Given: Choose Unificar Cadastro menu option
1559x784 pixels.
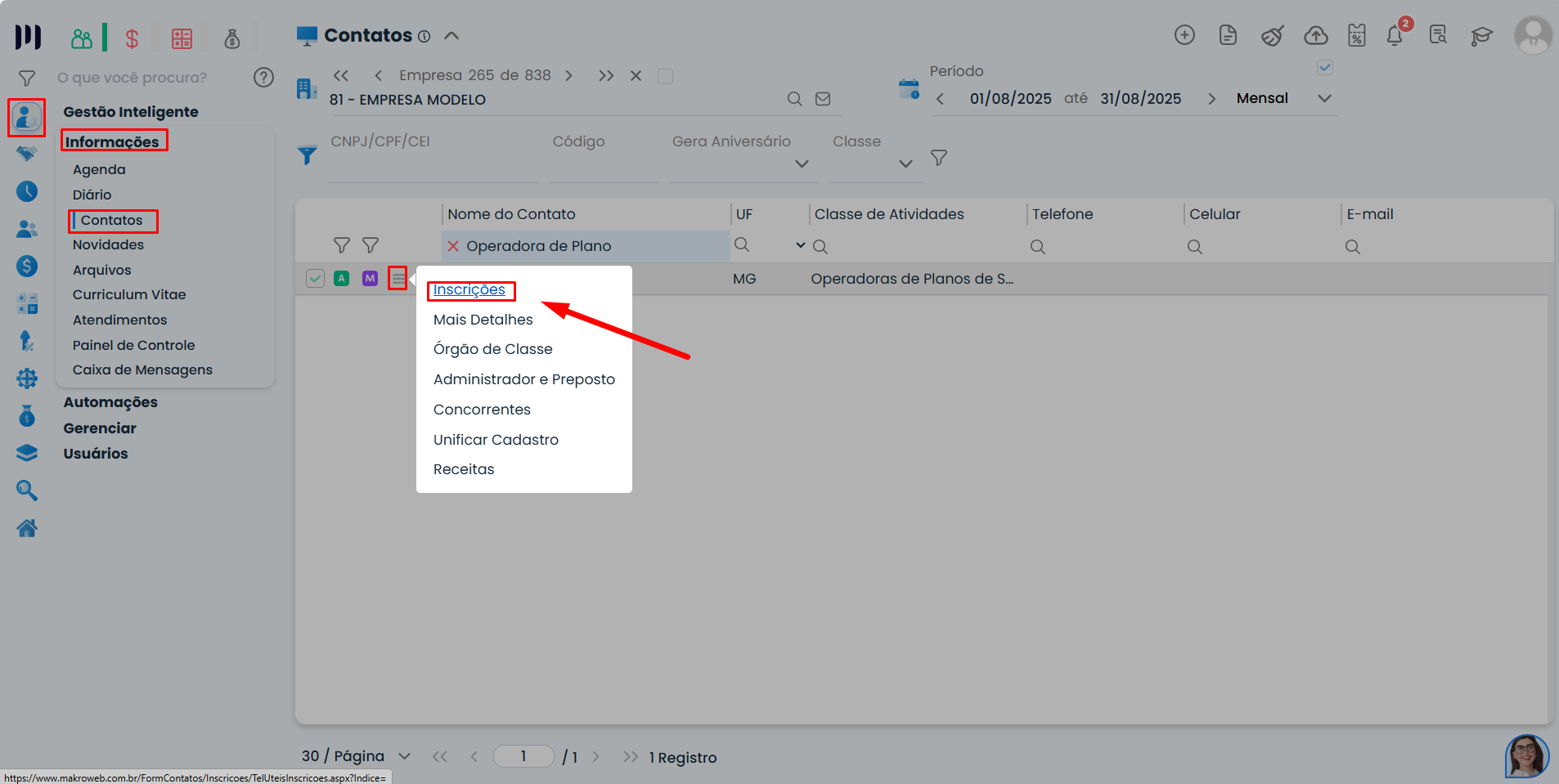Looking at the screenshot, I should tap(496, 440).
